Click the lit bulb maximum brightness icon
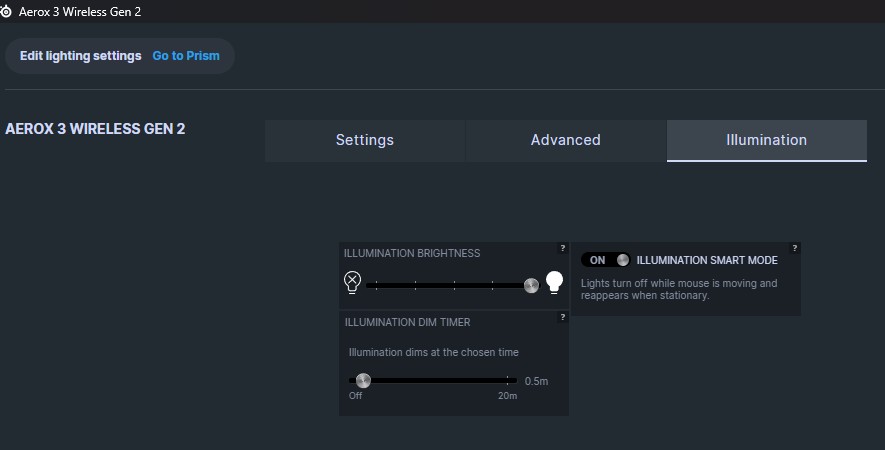885x450 pixels. coord(554,284)
